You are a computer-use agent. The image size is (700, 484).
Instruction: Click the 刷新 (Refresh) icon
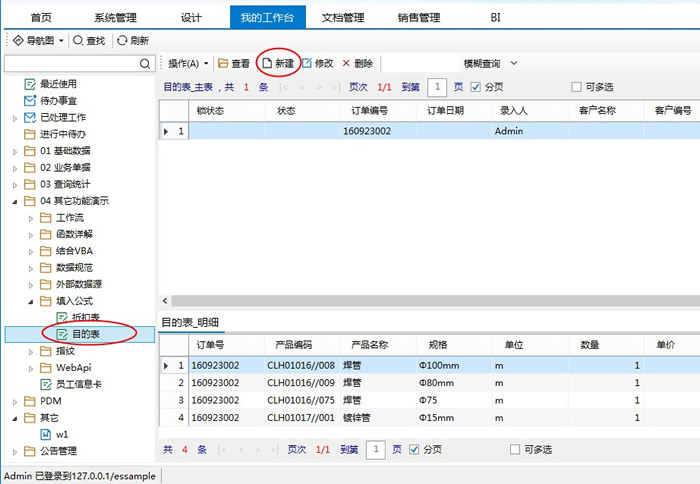click(x=122, y=41)
